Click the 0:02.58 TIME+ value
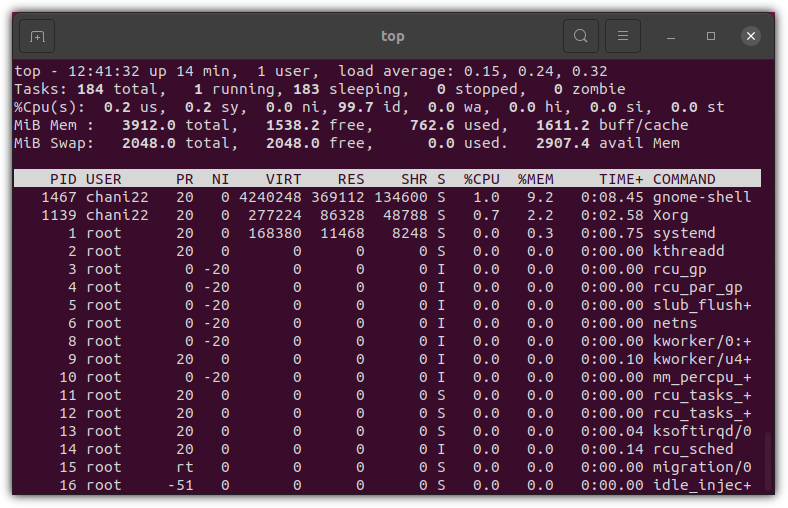This screenshot has width=788, height=508. 612,215
